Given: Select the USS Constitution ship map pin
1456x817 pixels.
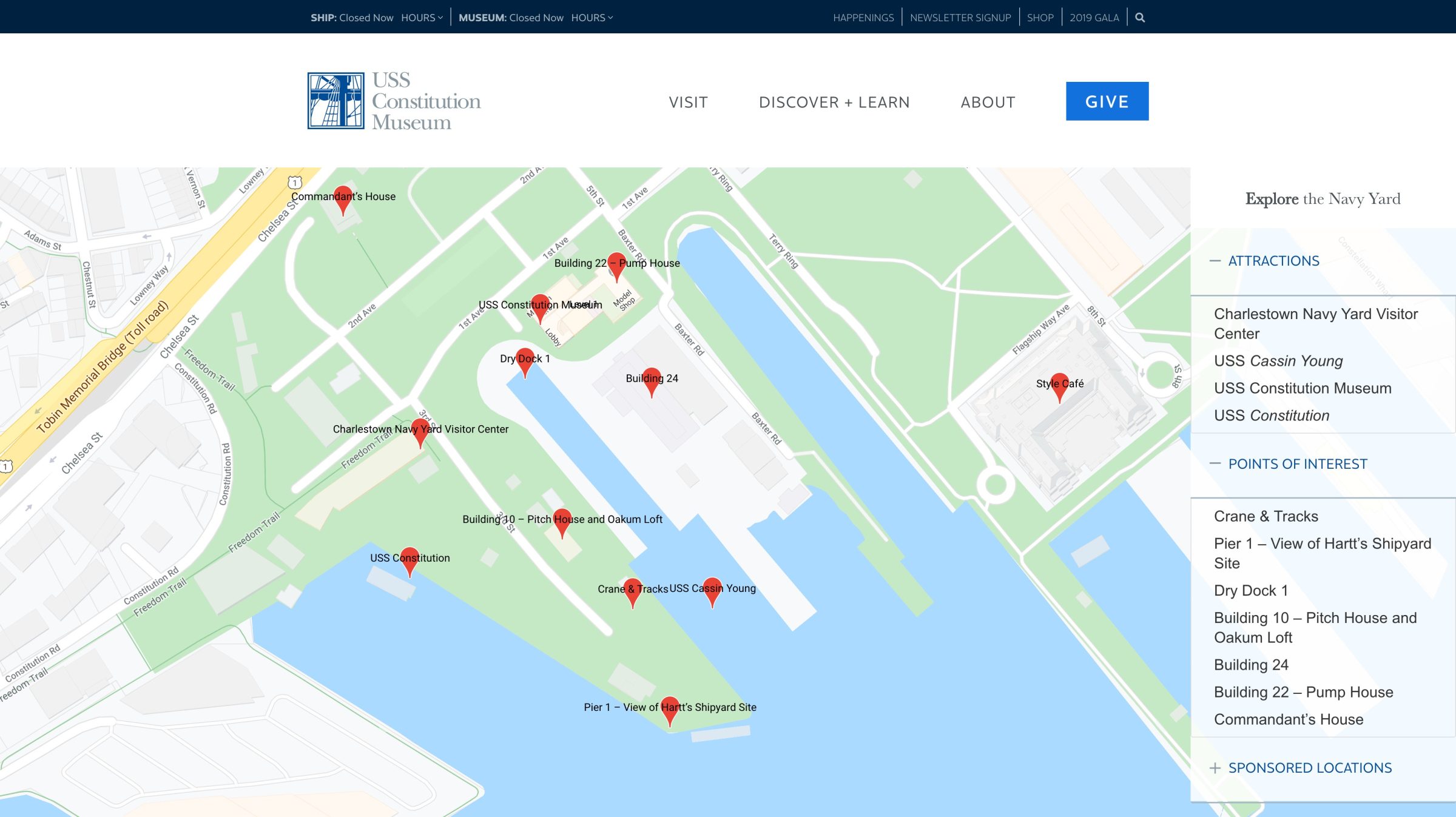Looking at the screenshot, I should point(410,562).
